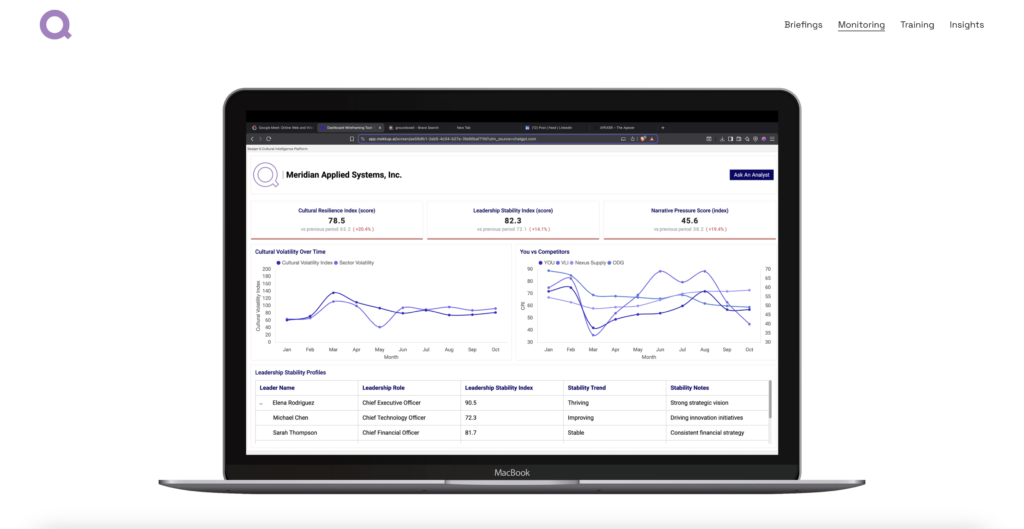Open the Briefings page
The height and width of the screenshot is (529, 1024).
803,25
